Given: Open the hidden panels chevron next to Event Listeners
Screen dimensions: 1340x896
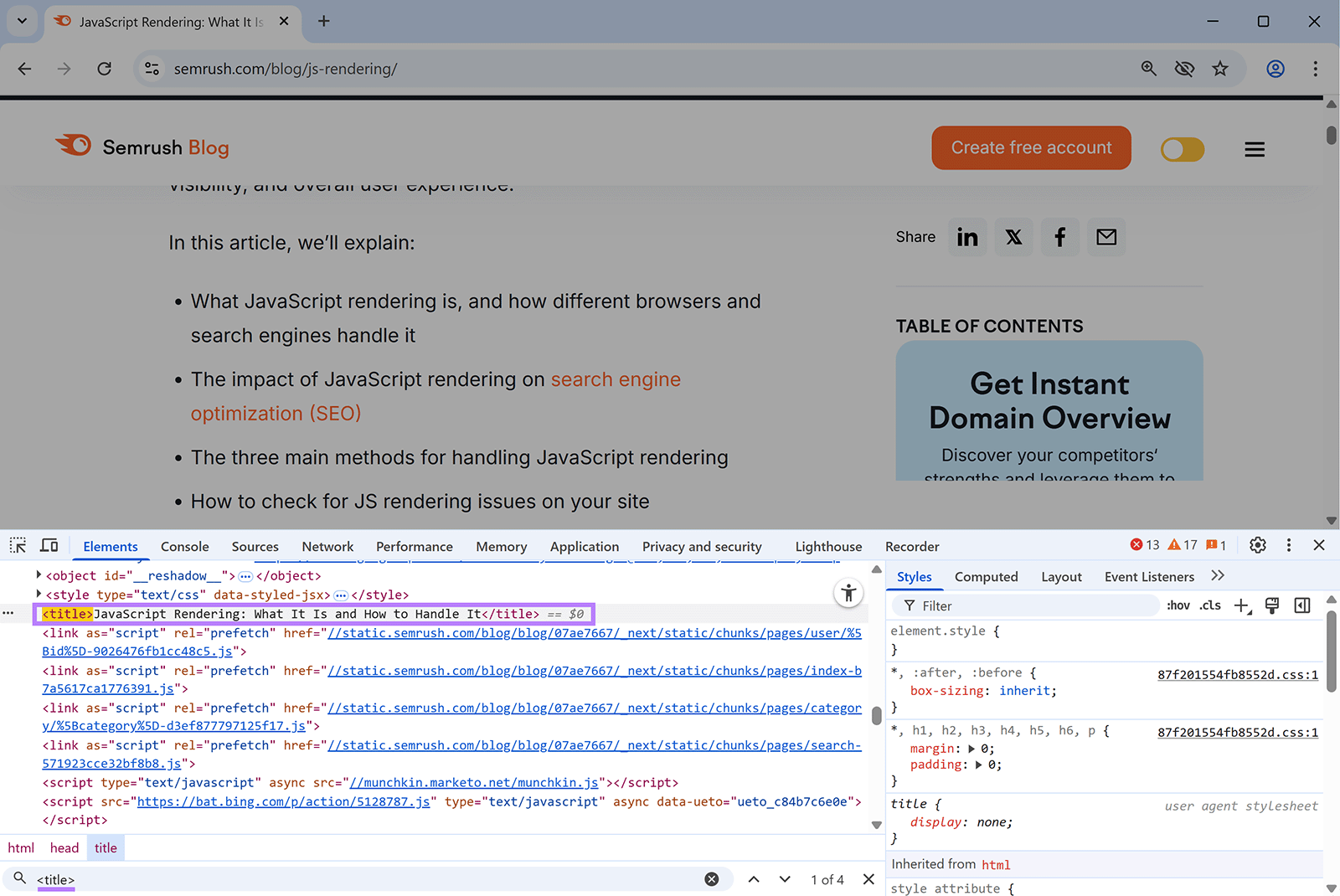Looking at the screenshot, I should click(1218, 575).
